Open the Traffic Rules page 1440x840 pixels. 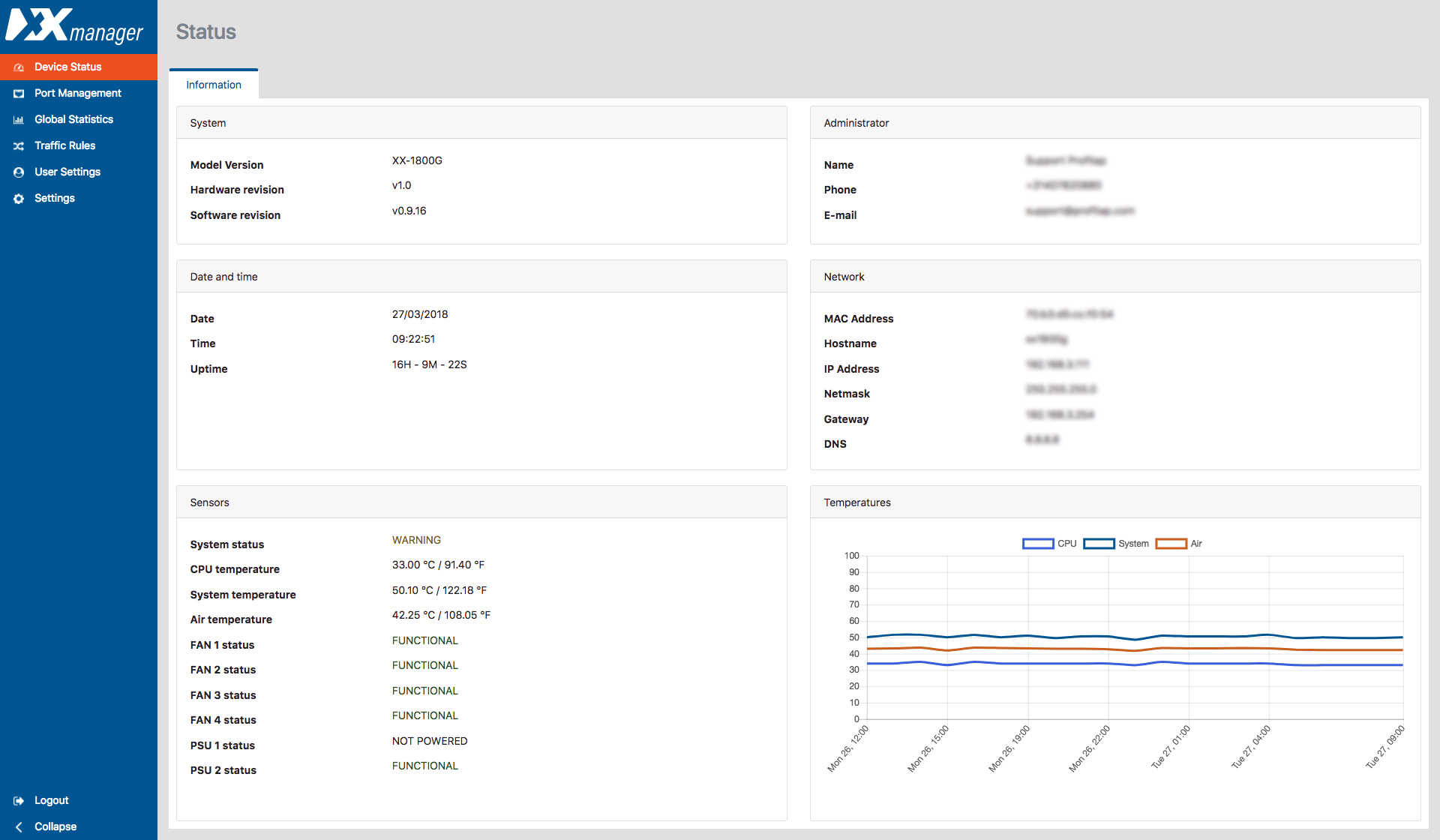click(x=64, y=145)
